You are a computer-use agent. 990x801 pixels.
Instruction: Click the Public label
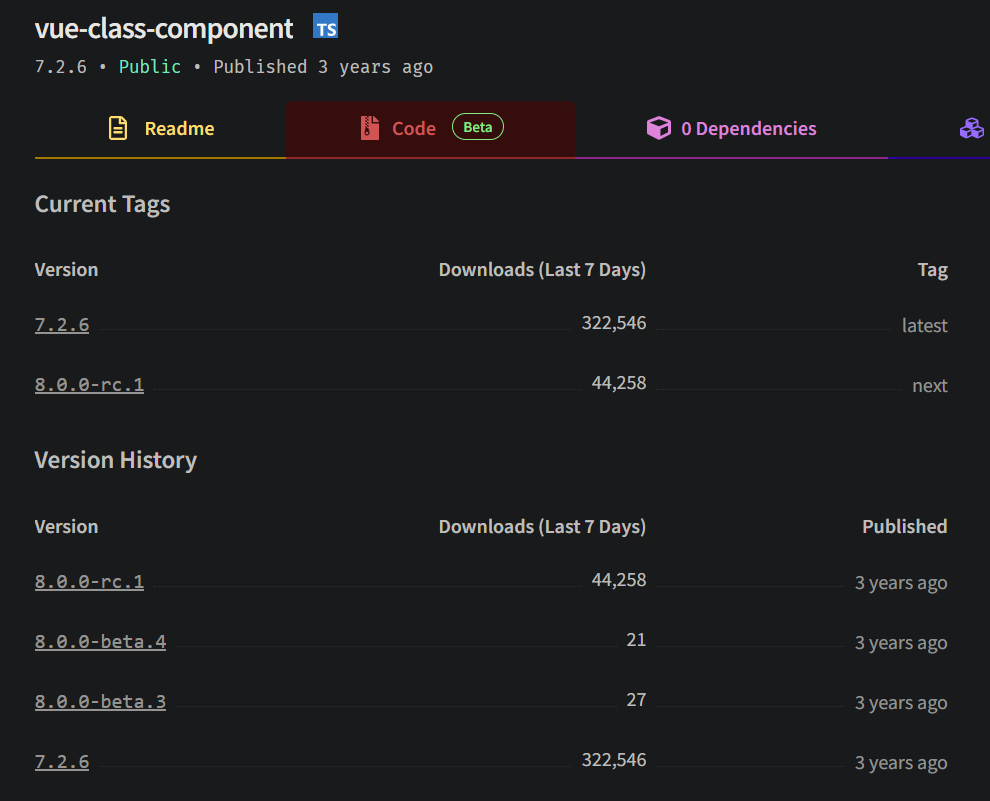tap(150, 67)
